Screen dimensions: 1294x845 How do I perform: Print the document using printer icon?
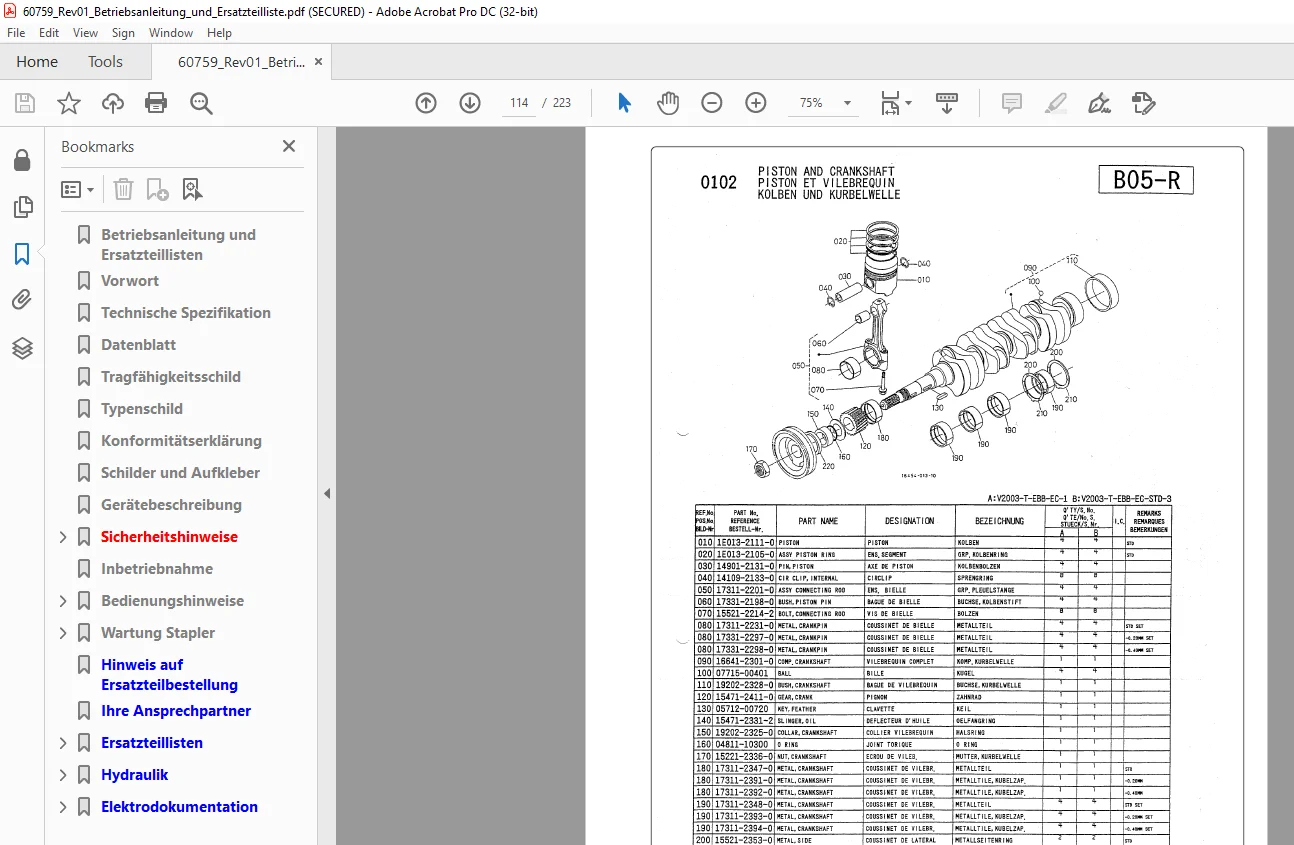(156, 103)
